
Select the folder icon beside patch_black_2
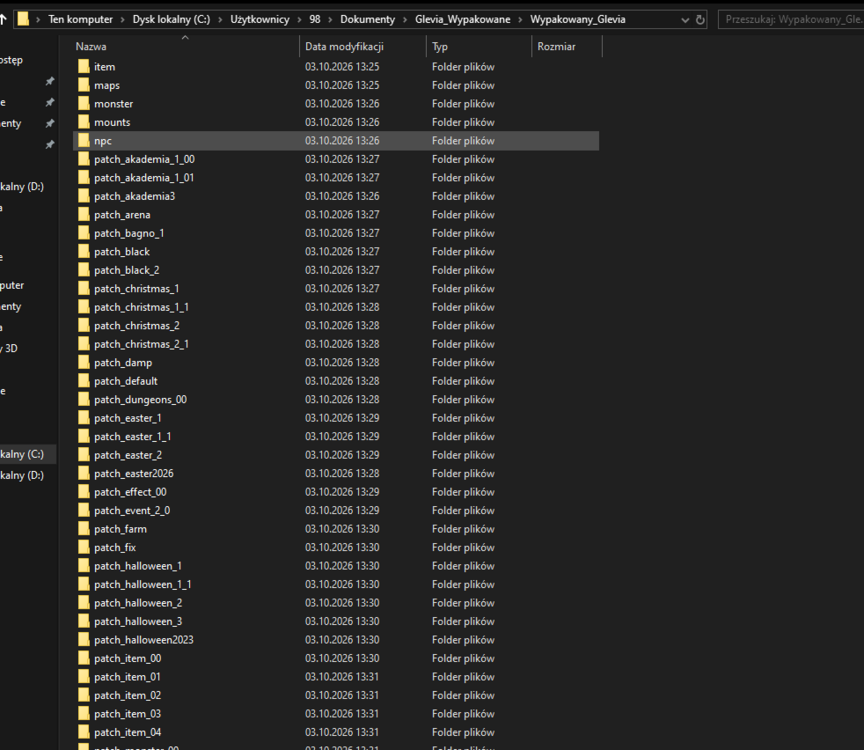coord(84,270)
